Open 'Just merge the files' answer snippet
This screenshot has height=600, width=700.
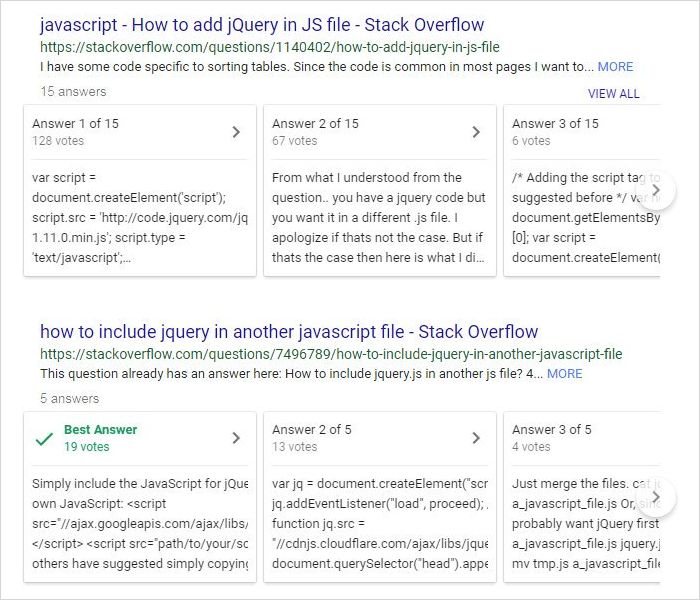(586, 524)
